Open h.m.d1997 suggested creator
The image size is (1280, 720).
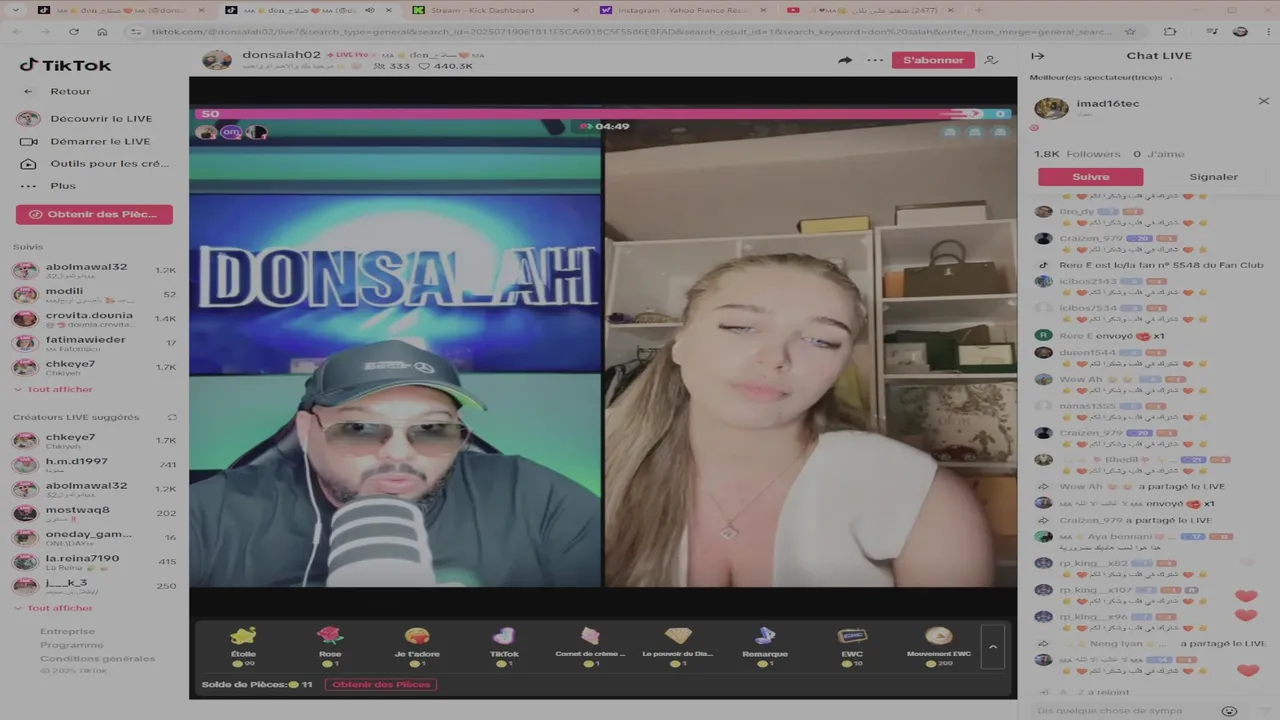click(94, 465)
